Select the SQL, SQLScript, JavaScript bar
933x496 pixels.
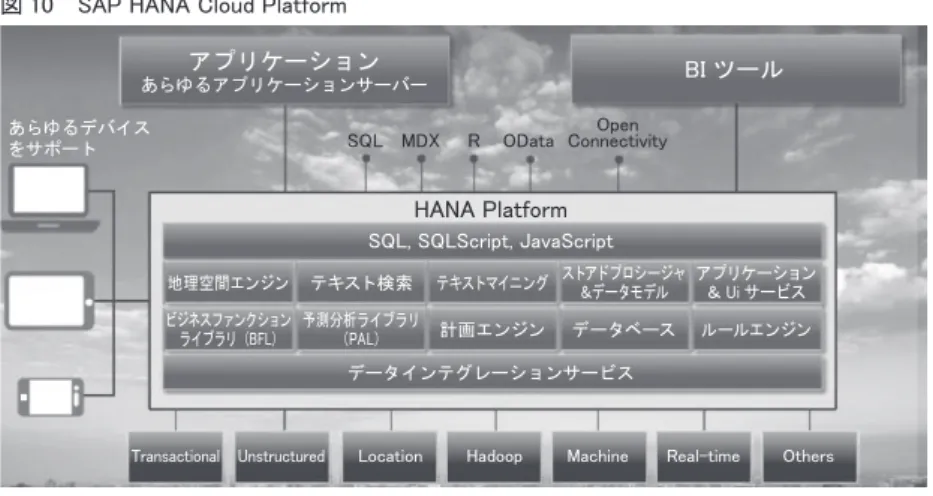[x=493, y=241]
